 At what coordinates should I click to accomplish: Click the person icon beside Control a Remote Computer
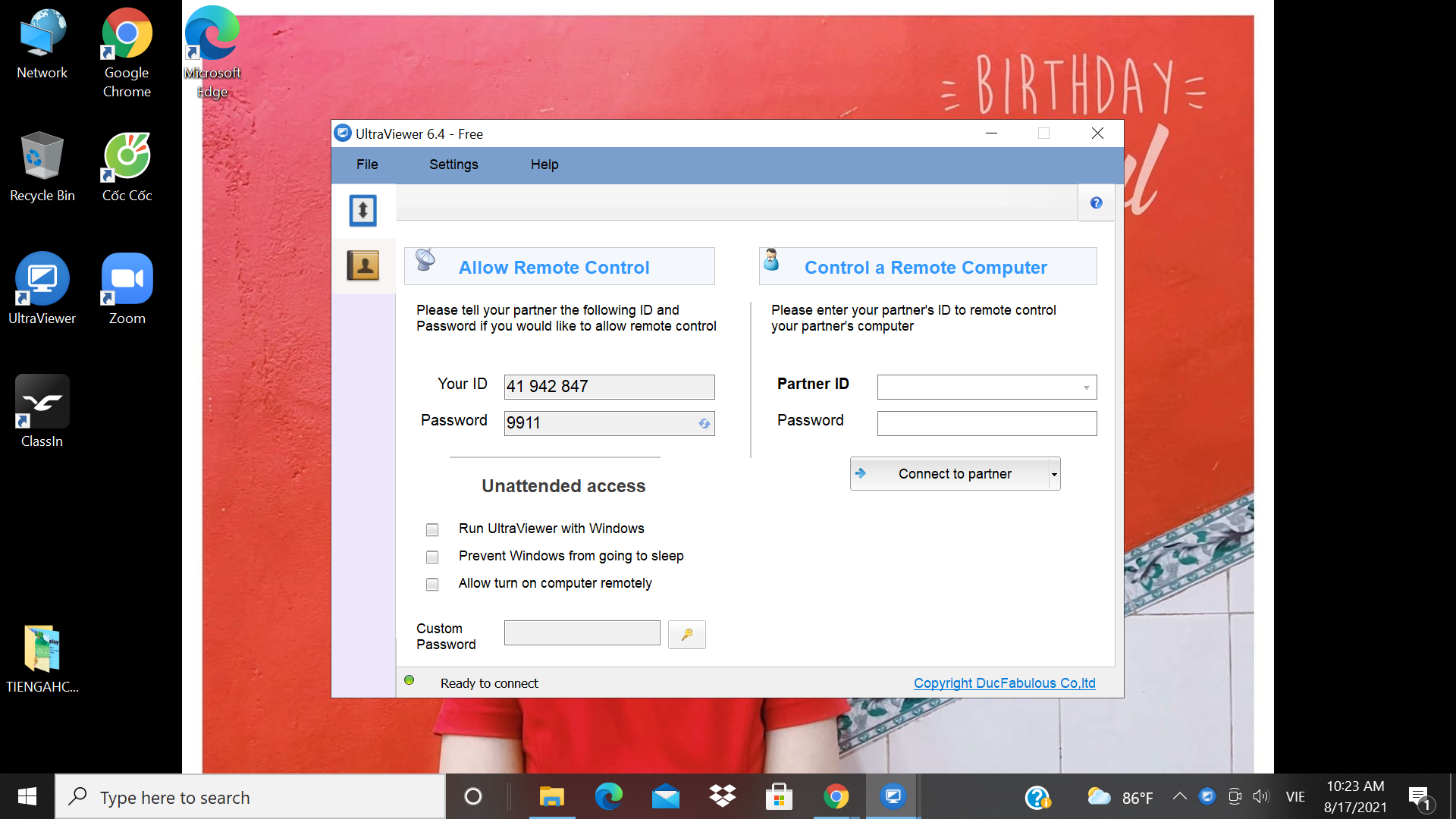pos(771,259)
